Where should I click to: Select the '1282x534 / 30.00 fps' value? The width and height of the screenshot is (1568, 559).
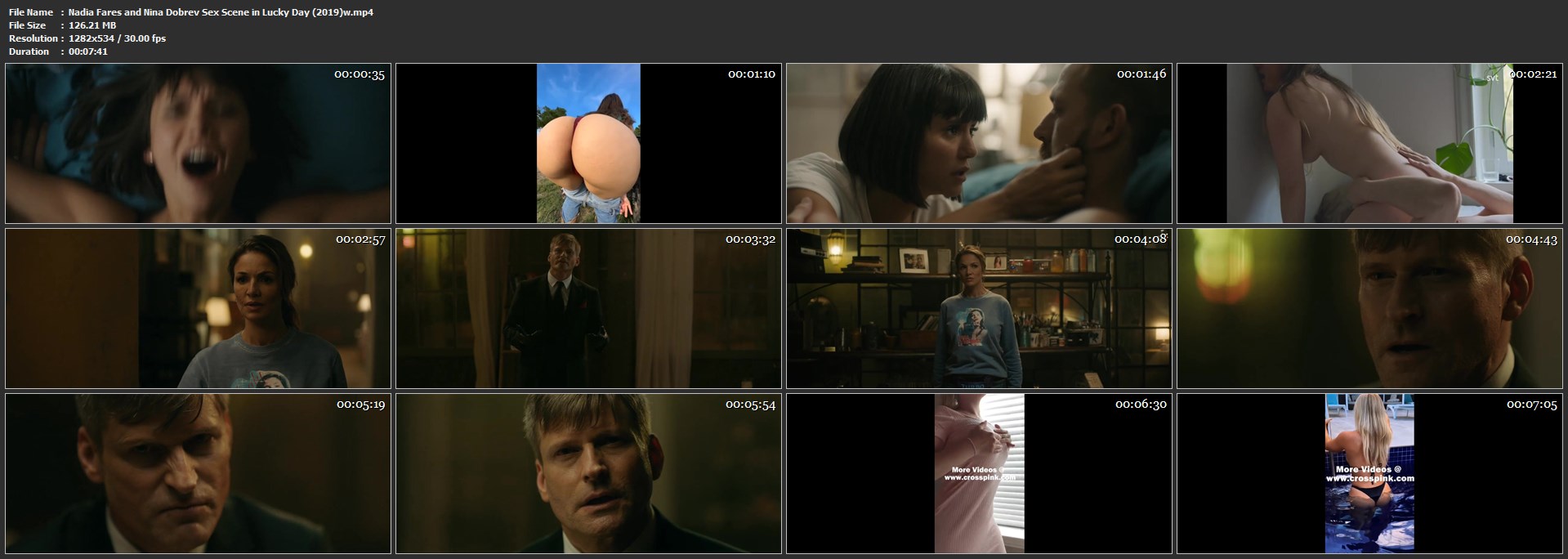[117, 38]
